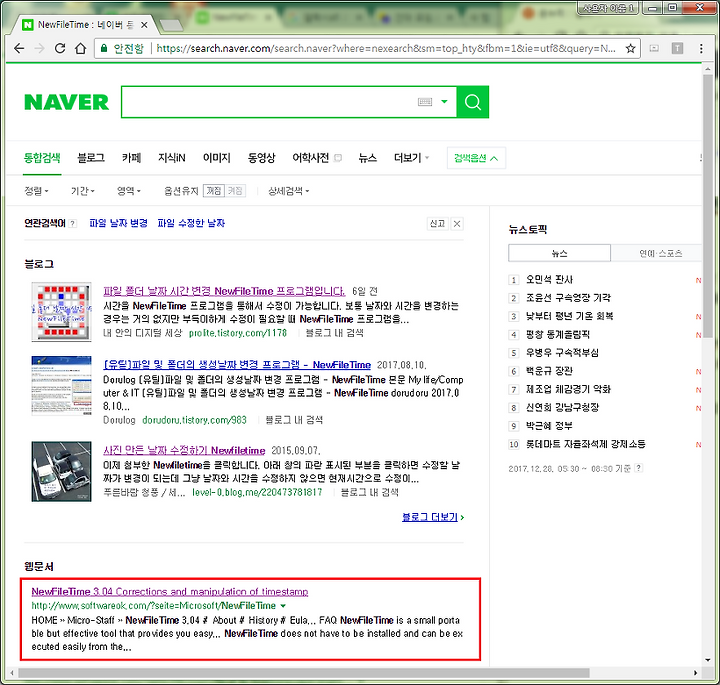
Task: Switch to the 이미지 tab
Action: click(217, 158)
